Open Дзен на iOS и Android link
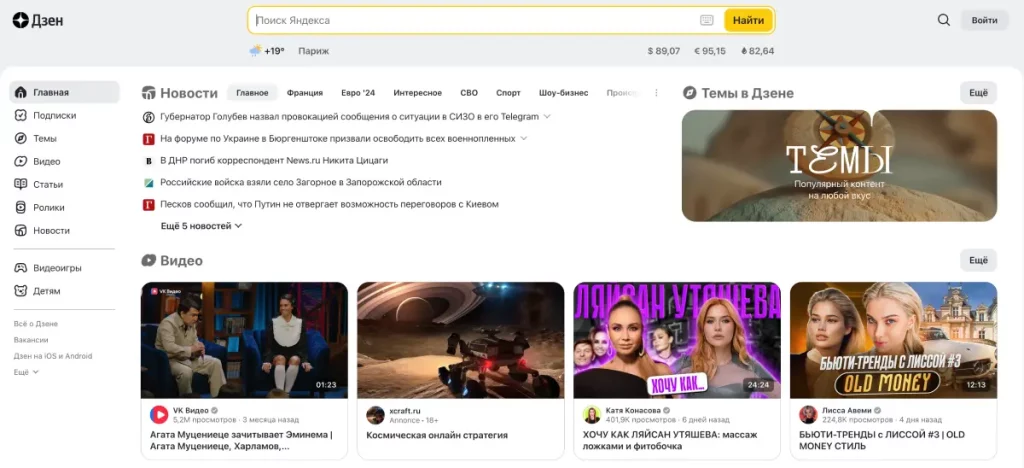This screenshot has width=1024, height=468. [52, 356]
